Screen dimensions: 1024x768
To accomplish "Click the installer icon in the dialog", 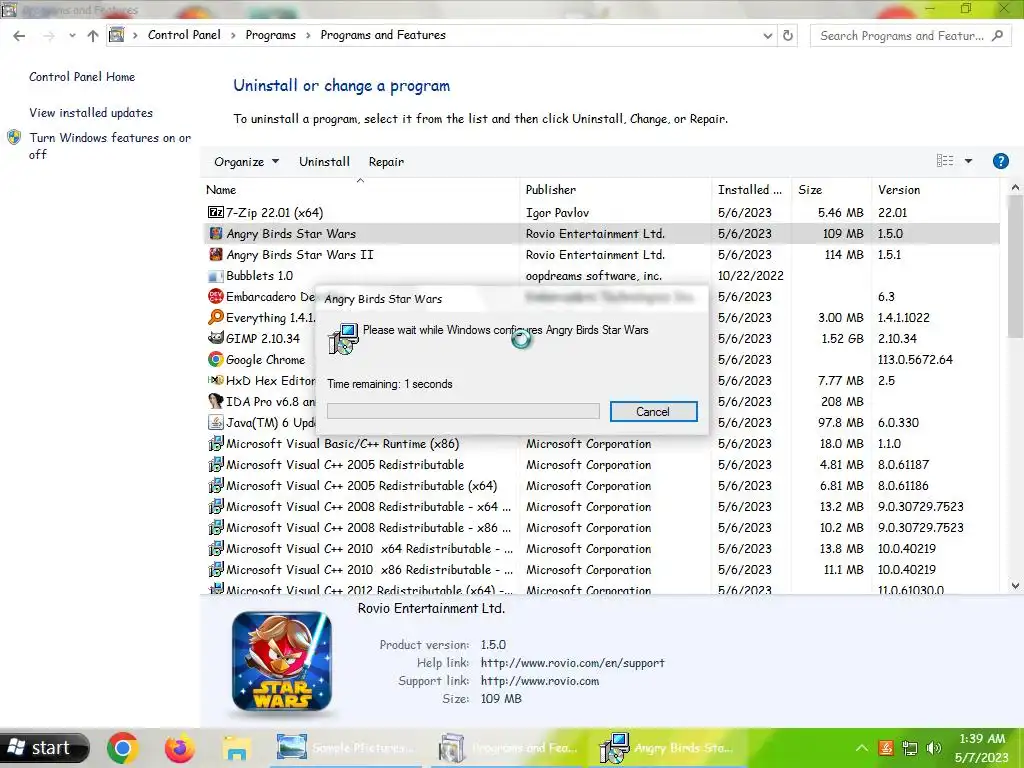I will pos(344,338).
